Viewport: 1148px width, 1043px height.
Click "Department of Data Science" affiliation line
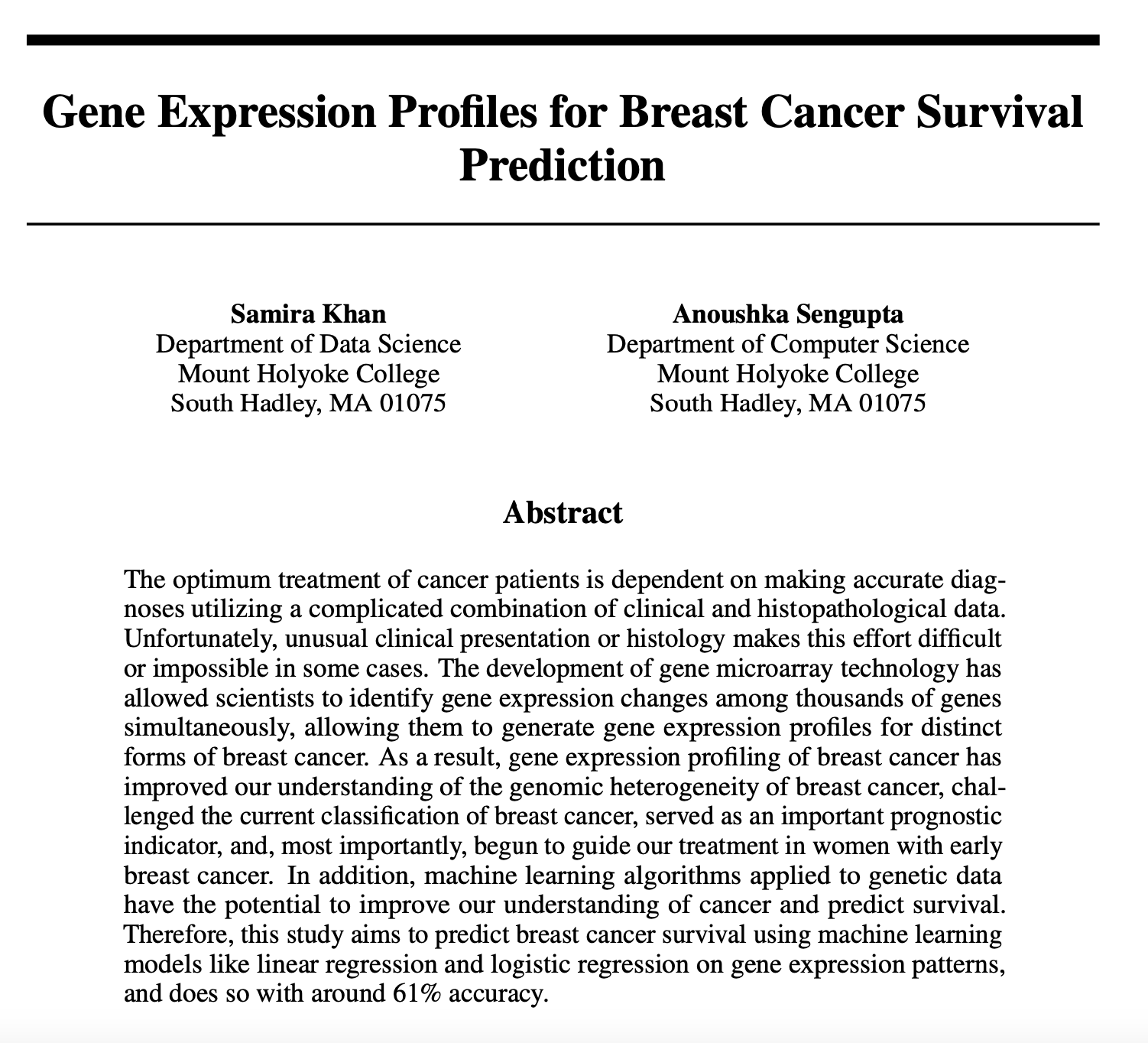tap(308, 343)
